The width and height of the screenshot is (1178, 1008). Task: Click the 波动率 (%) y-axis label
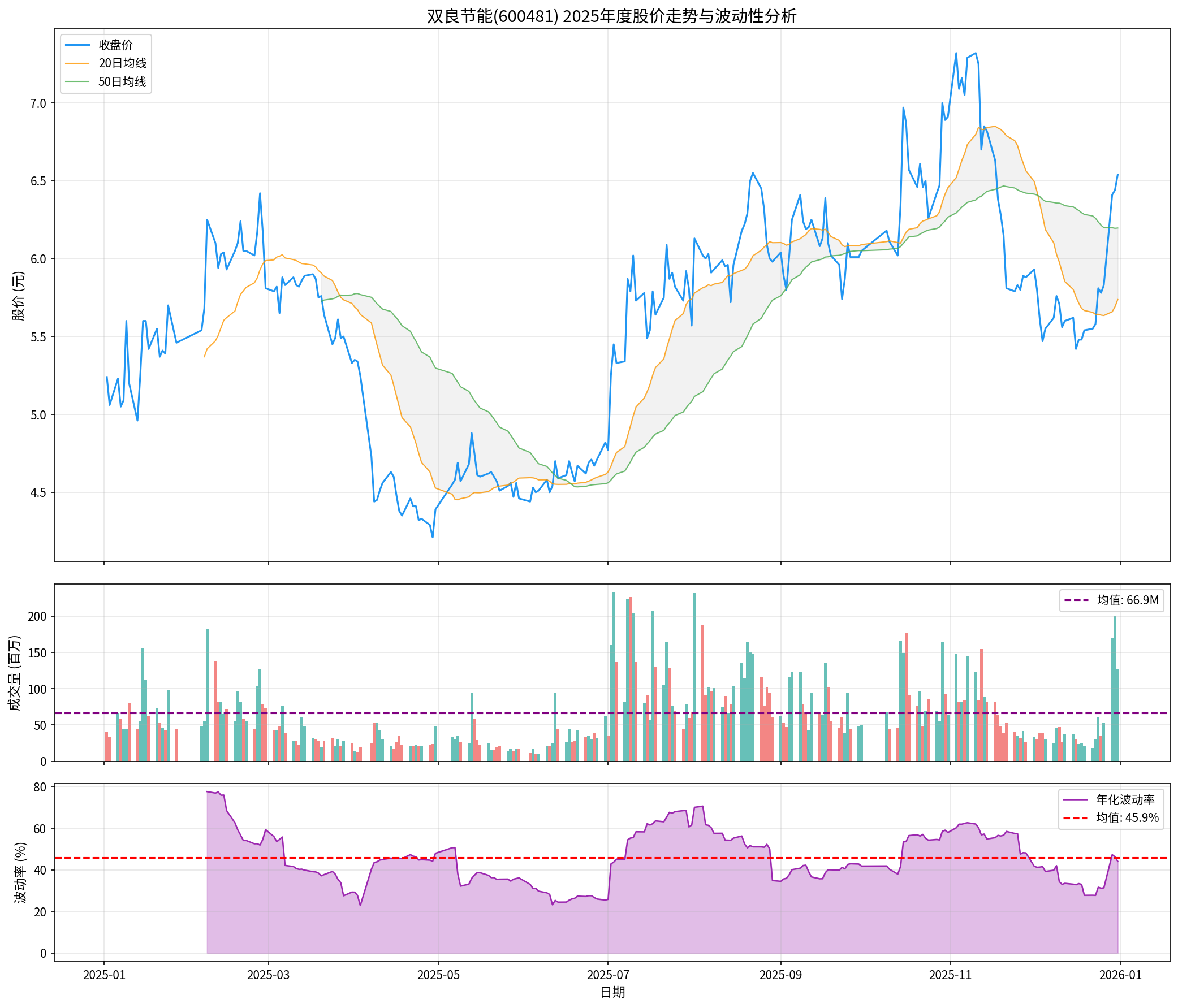click(x=20, y=873)
